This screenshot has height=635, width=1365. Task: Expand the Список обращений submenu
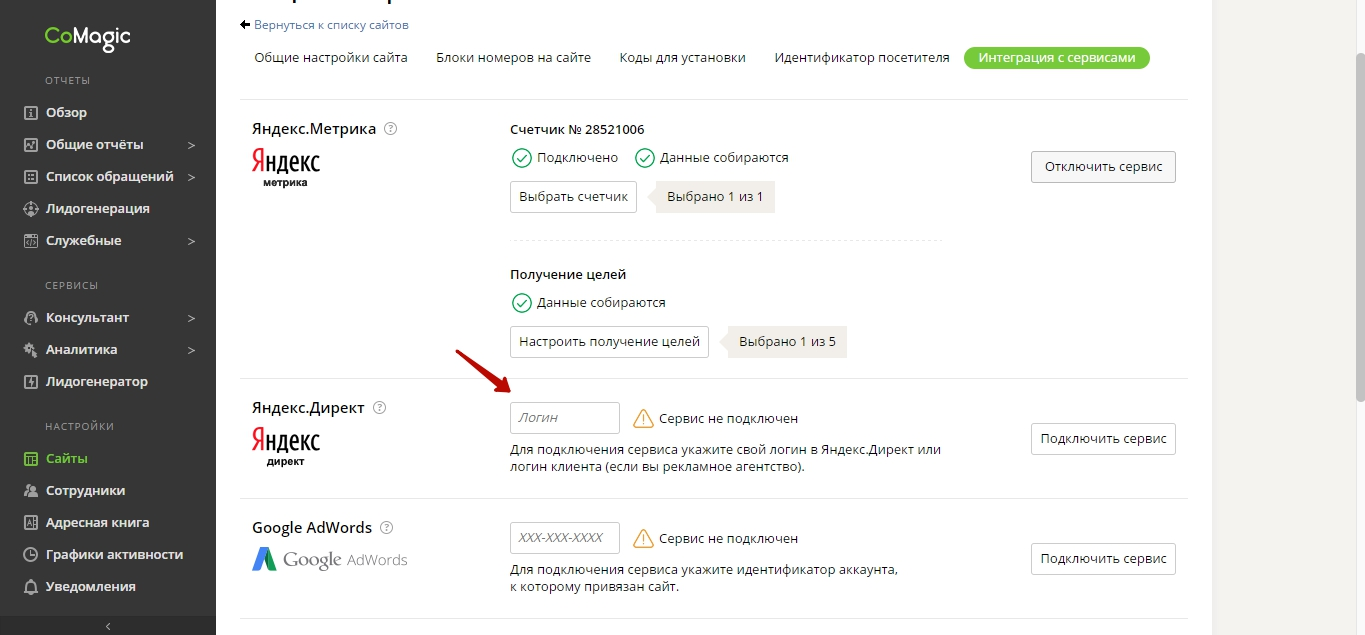coord(191,177)
